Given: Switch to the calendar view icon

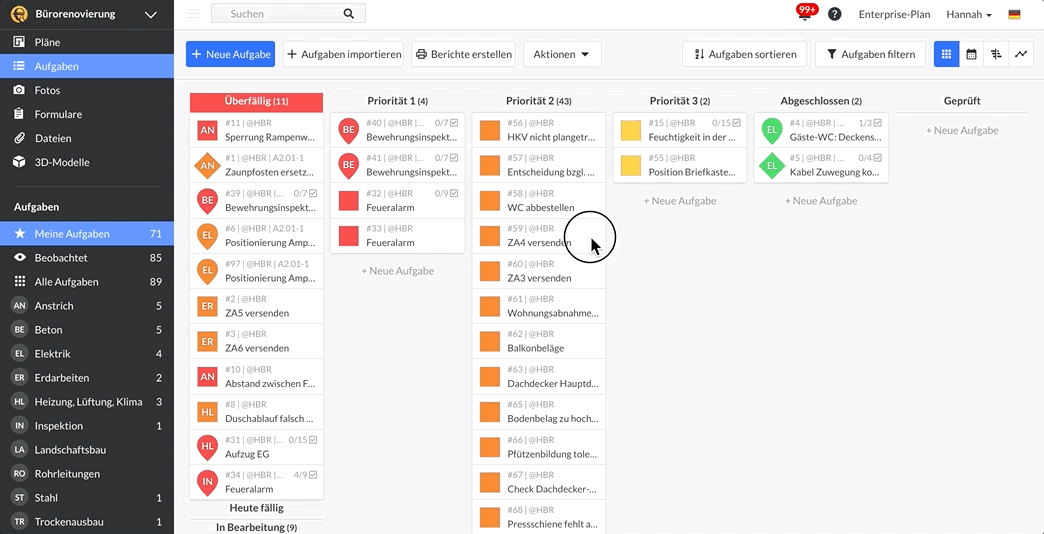Looking at the screenshot, I should pyautogui.click(x=971, y=54).
